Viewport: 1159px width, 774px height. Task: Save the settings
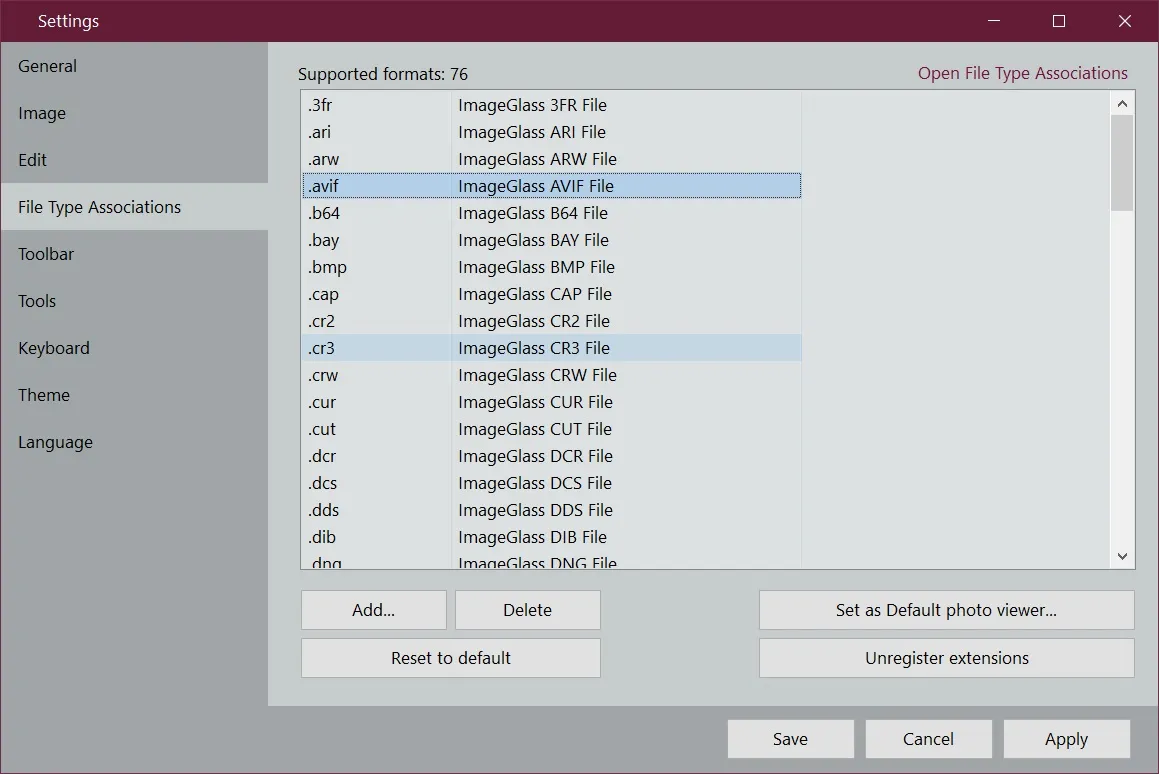coord(790,739)
